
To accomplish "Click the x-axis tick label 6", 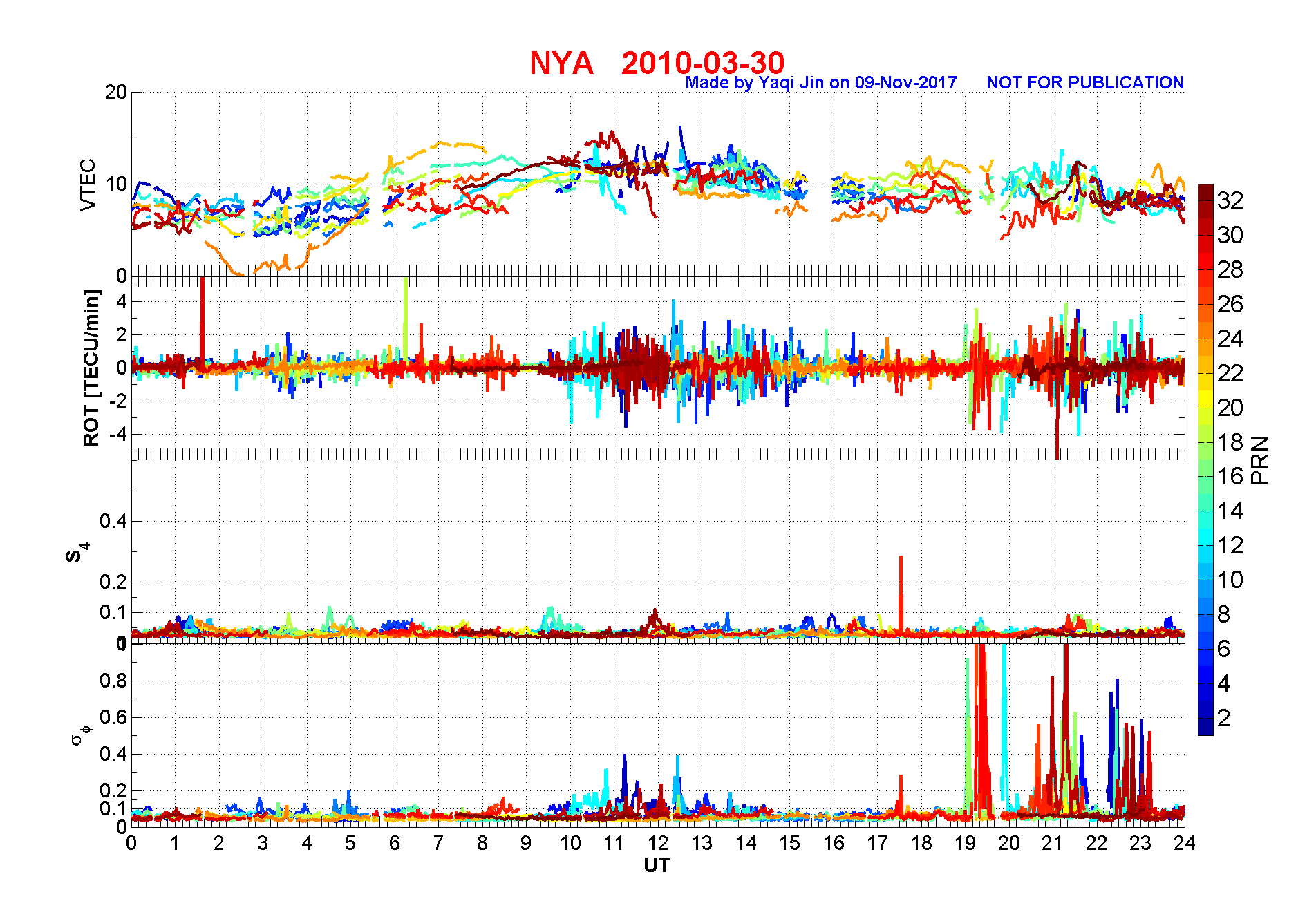I will (x=395, y=843).
